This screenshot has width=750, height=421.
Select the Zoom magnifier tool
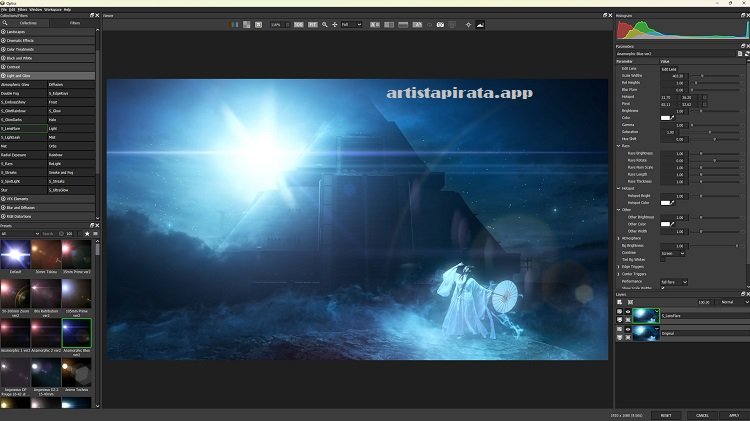coord(325,24)
